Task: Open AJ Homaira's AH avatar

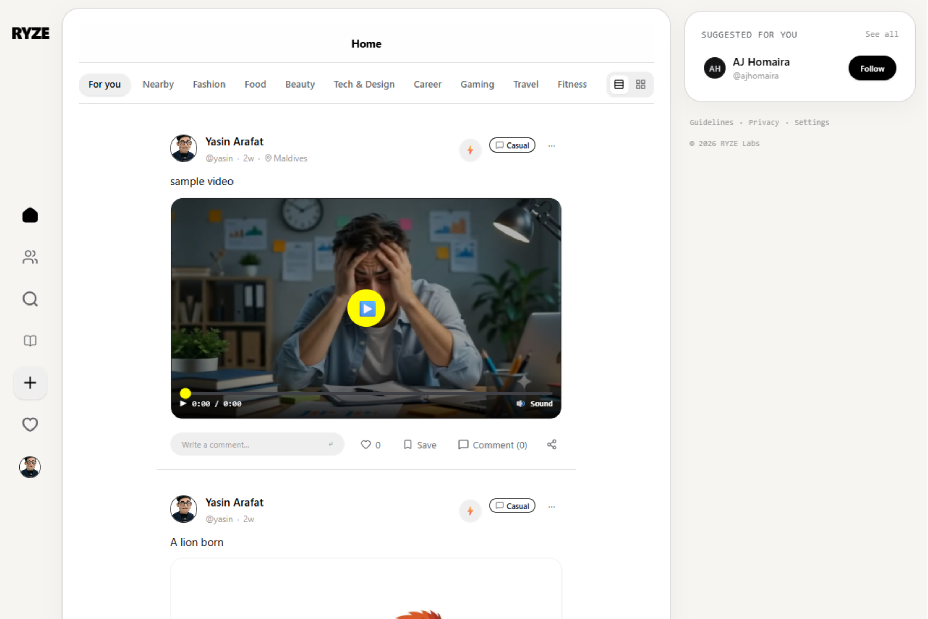Action: 715,69
